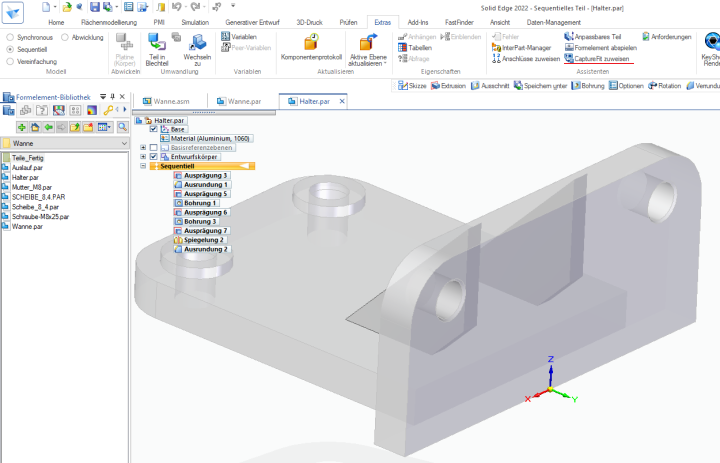Expand the Basisreferenzebenen node
720x463 pixels.
(x=143, y=147)
